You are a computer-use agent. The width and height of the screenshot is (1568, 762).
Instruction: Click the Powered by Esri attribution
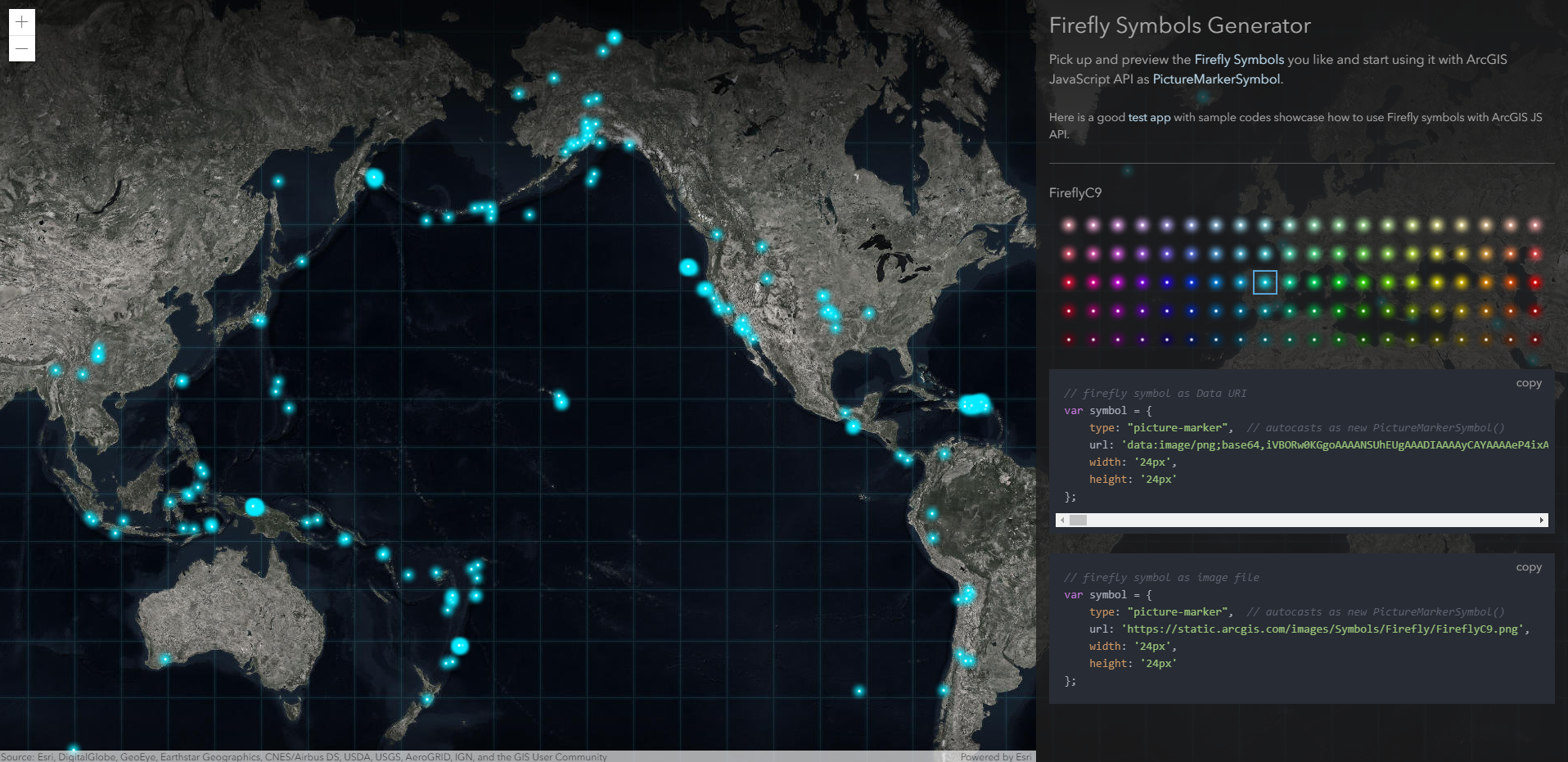(x=995, y=757)
